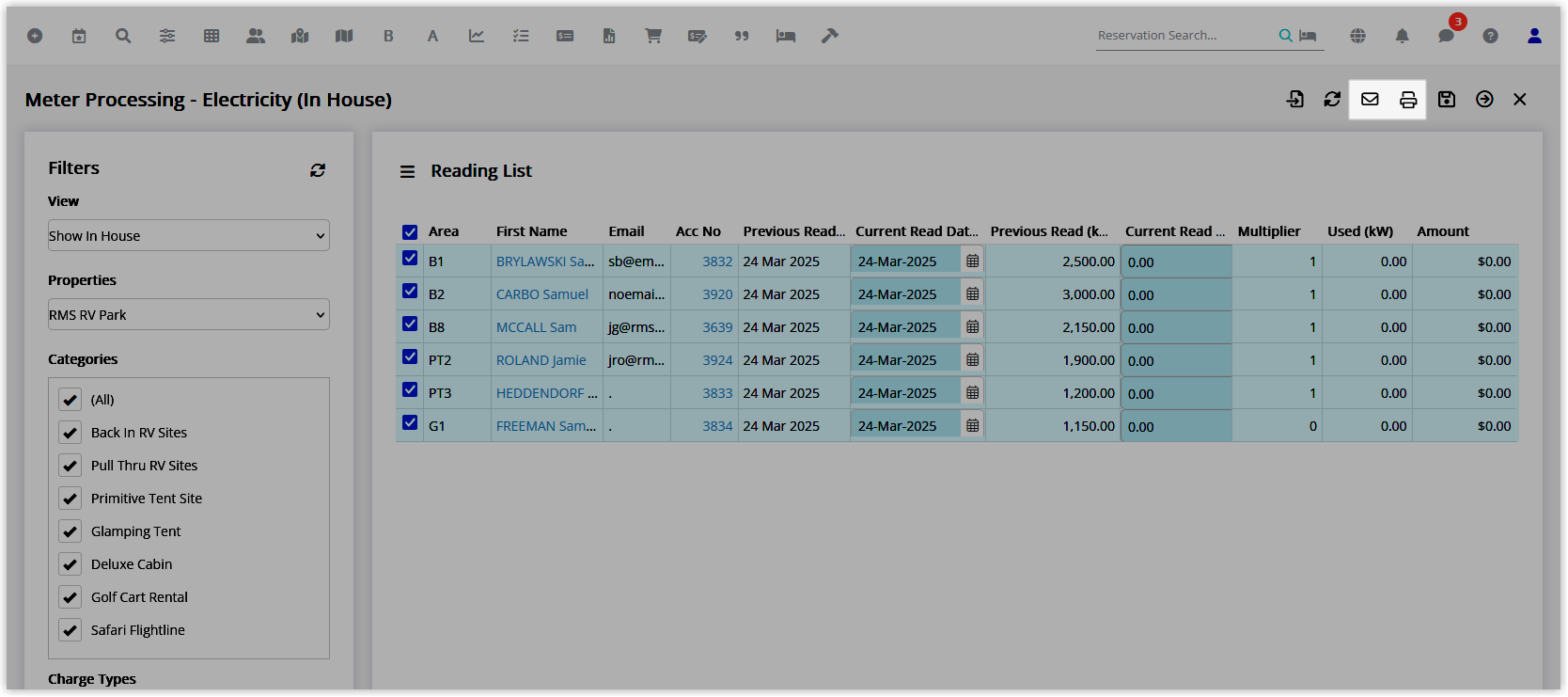The width and height of the screenshot is (1568, 697).
Task: Uncheck Deluxe Cabin category
Action: [71, 564]
